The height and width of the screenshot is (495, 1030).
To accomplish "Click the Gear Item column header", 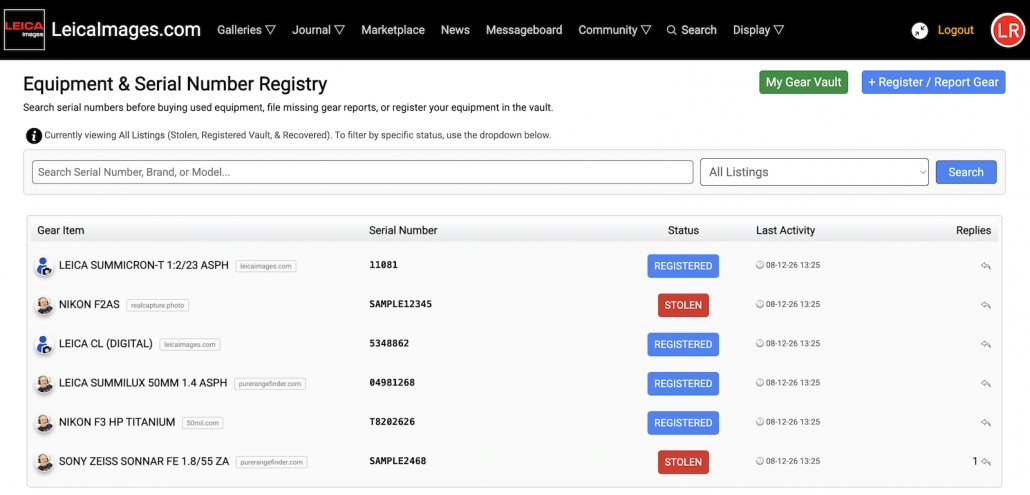I will (x=60, y=230).
